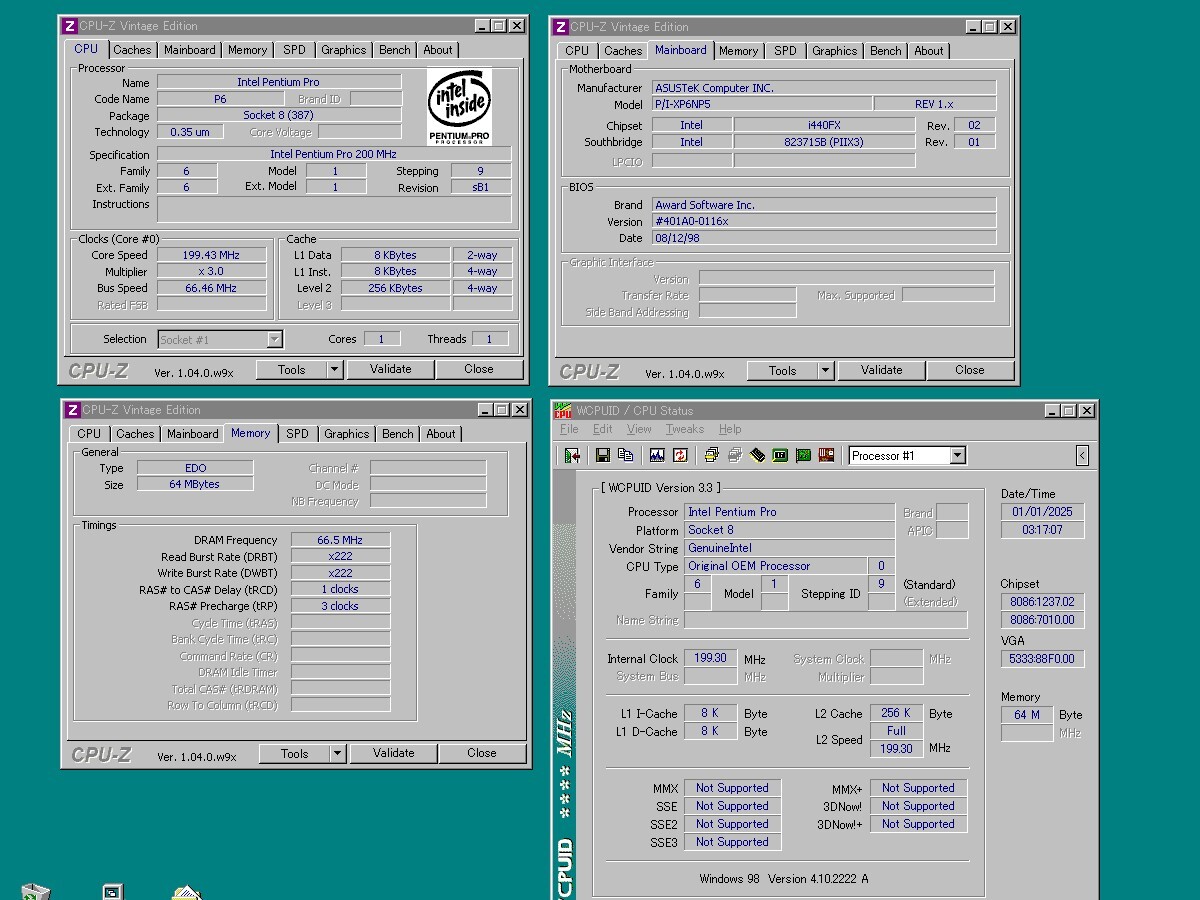Open the blue graph monitor icon in WCPUID
The height and width of the screenshot is (900, 1200).
pos(657,456)
